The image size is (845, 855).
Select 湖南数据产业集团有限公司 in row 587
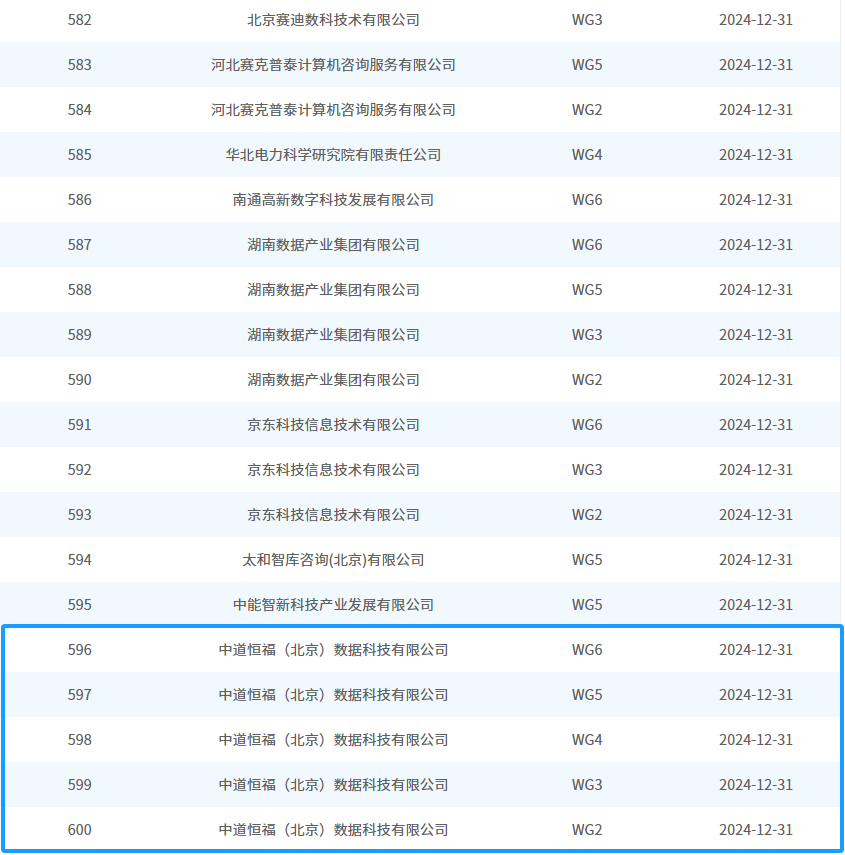[333, 245]
